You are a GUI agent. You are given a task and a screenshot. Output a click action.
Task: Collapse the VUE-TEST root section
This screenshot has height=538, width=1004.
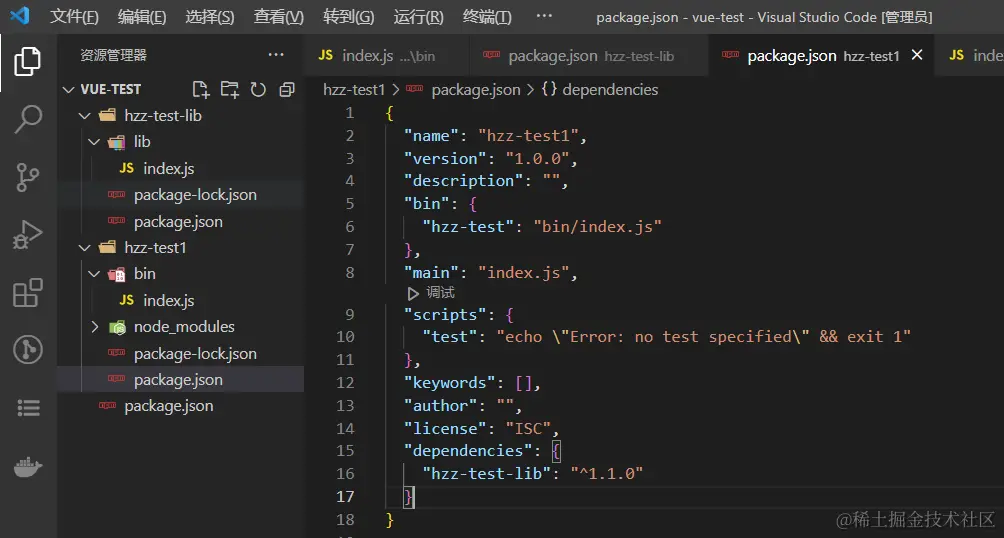69,90
